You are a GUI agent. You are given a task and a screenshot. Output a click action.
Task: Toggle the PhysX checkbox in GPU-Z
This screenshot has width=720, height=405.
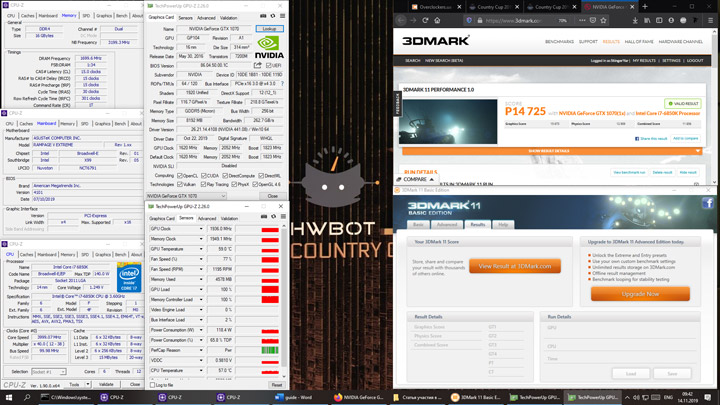pyautogui.click(x=234, y=184)
